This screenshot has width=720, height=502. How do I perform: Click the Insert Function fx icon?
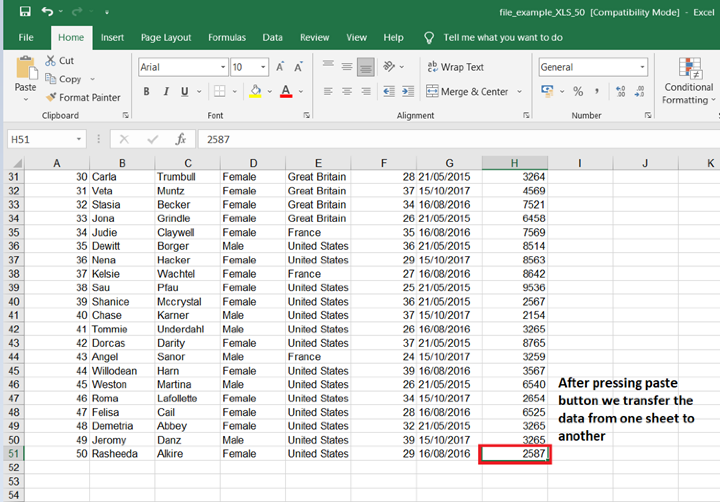180,139
